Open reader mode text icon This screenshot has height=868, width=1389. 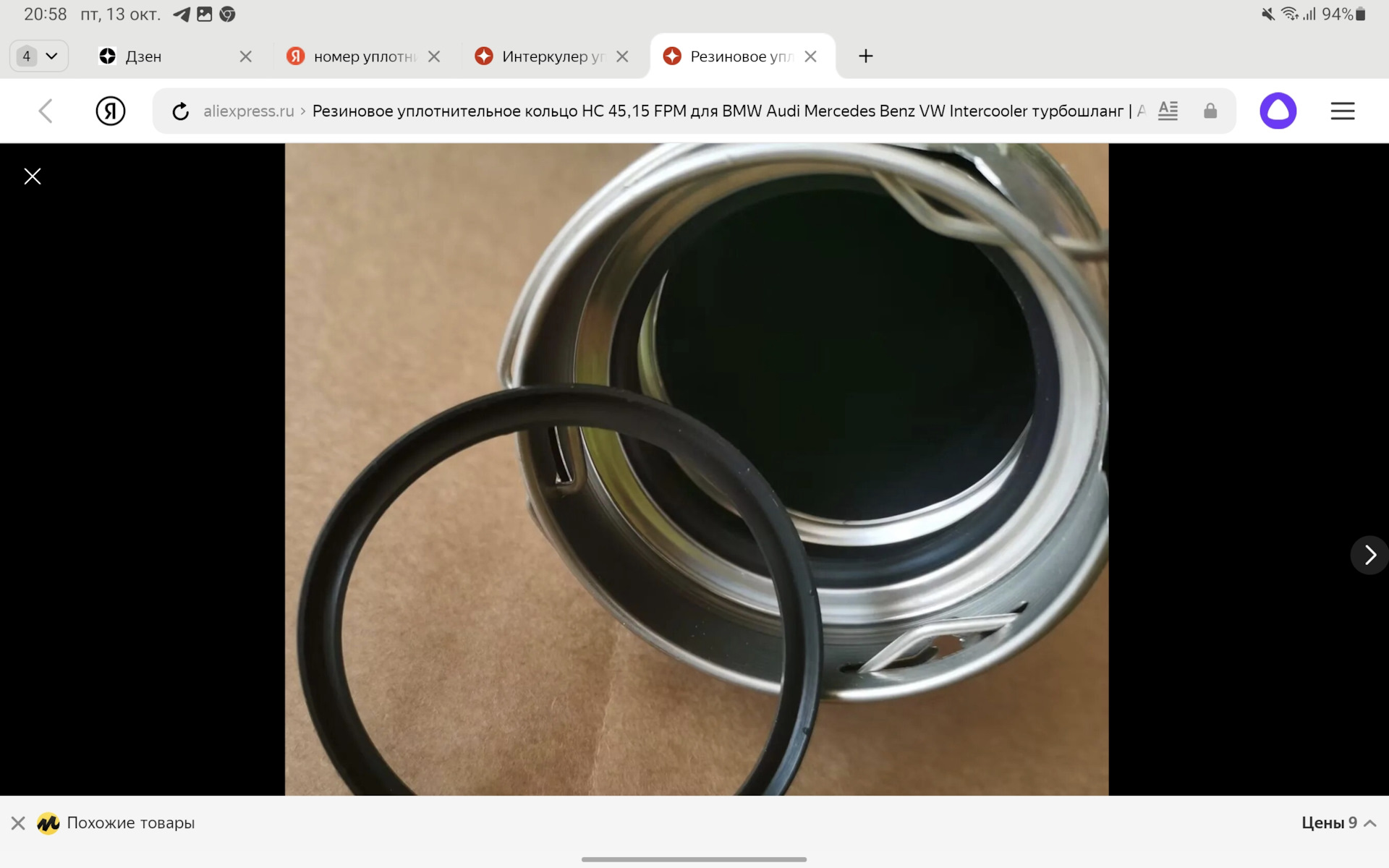(x=1168, y=111)
